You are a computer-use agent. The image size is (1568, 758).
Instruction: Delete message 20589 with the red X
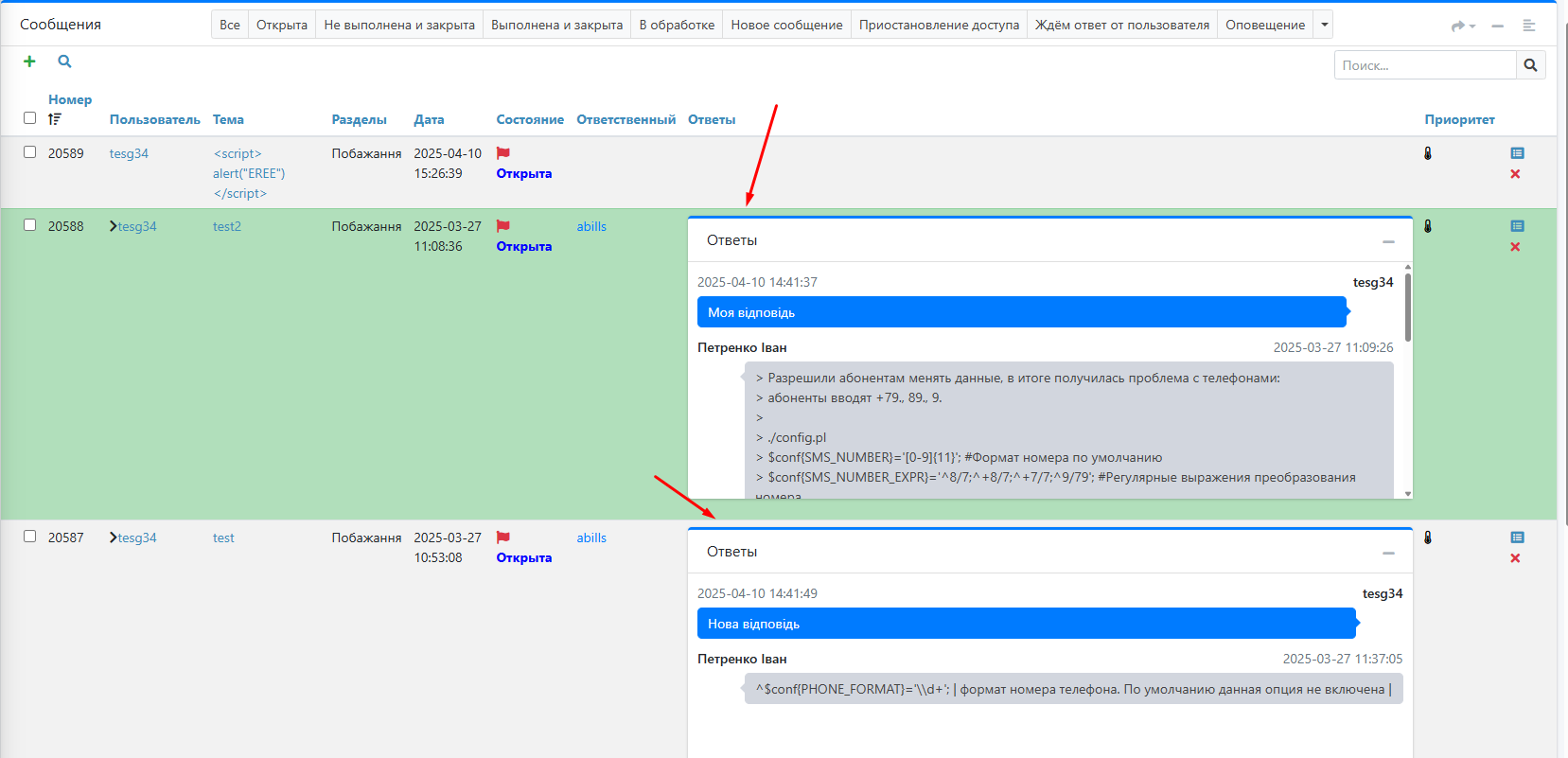[1515, 174]
